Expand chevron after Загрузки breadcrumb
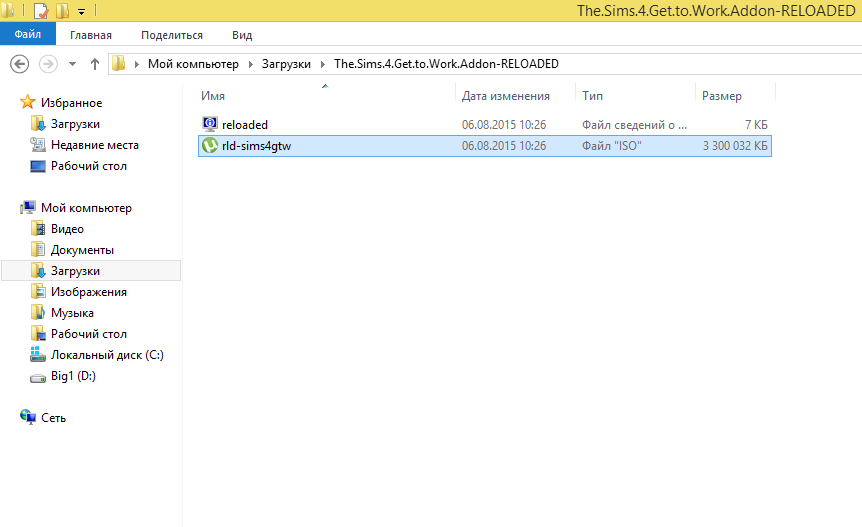Screen dimensions: 862x527 point(323,64)
